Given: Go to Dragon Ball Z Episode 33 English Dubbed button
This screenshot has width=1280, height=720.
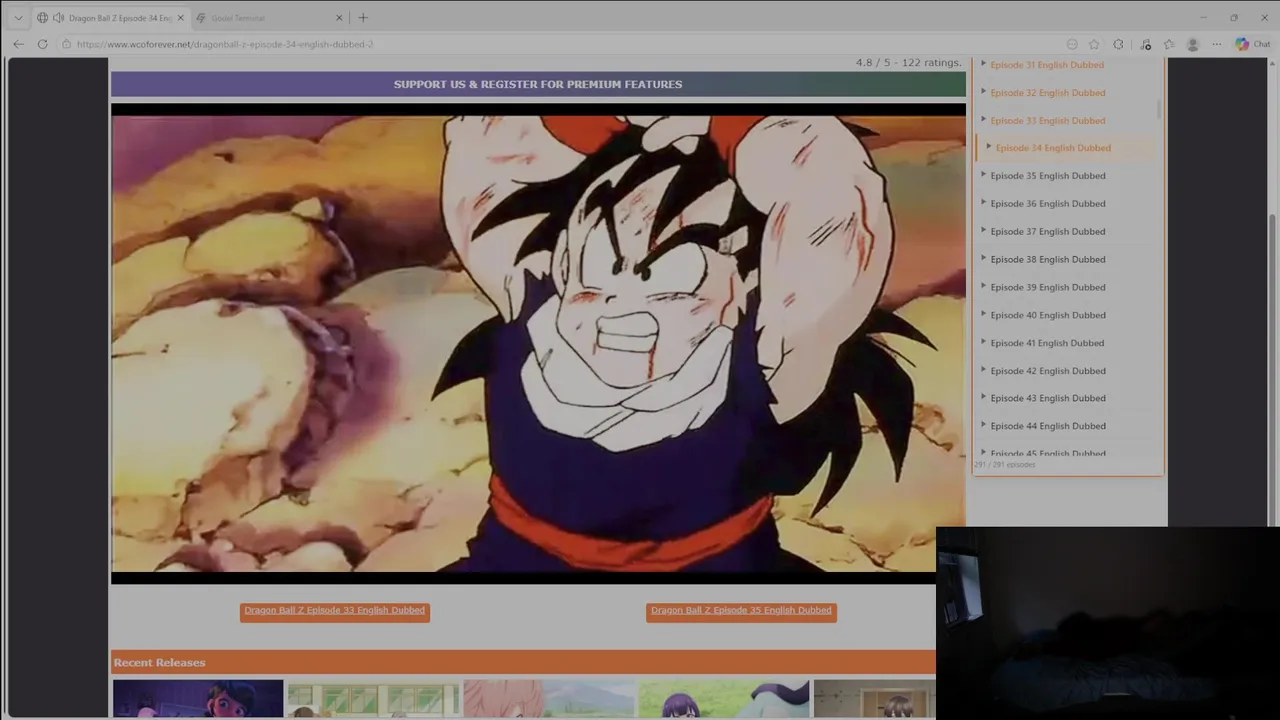Looking at the screenshot, I should [x=335, y=611].
